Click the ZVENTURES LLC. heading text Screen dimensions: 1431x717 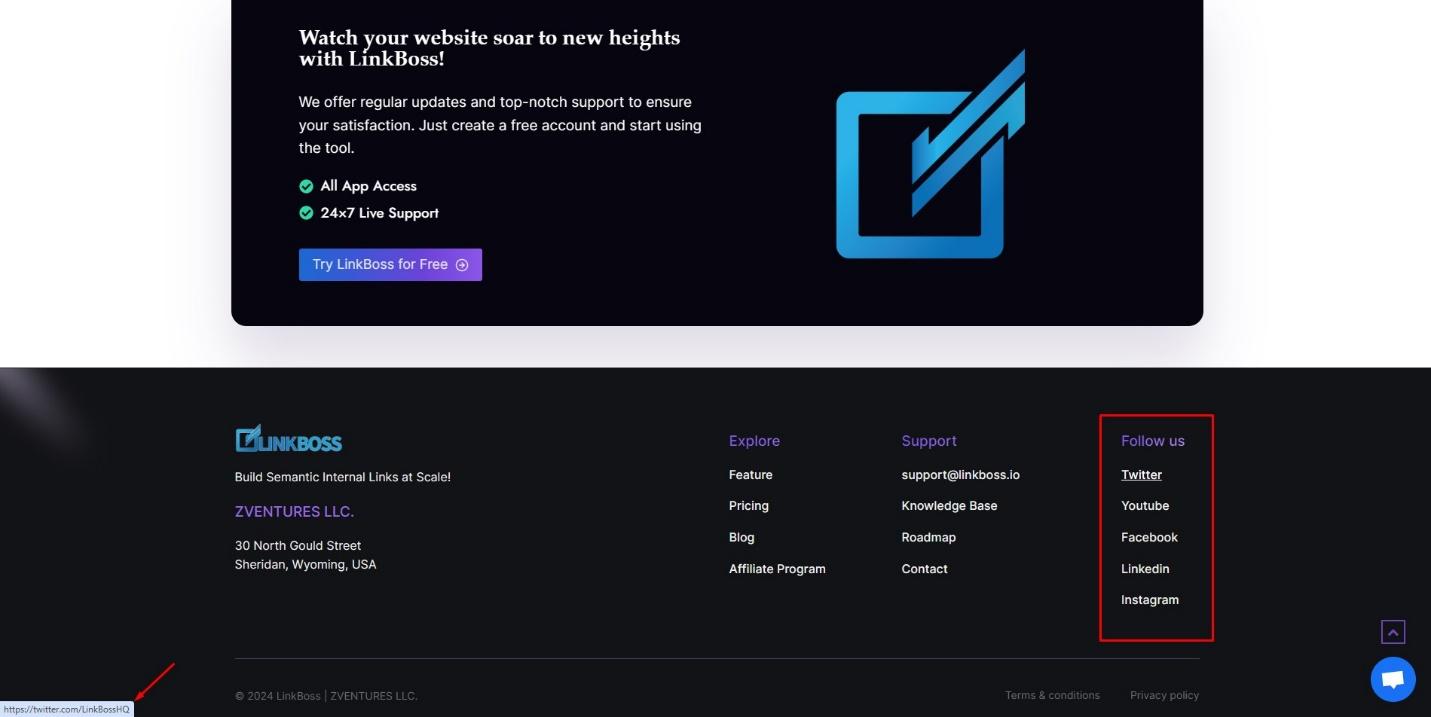[x=294, y=512]
